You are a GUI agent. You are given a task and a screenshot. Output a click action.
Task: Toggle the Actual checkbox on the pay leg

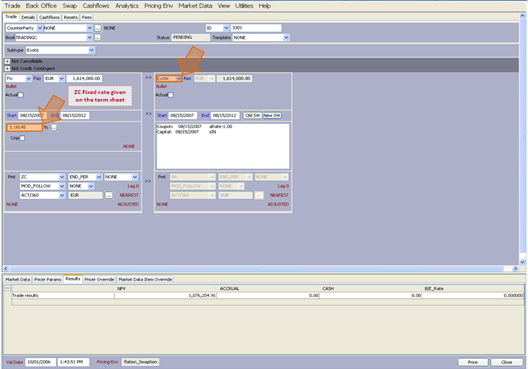click(21, 95)
